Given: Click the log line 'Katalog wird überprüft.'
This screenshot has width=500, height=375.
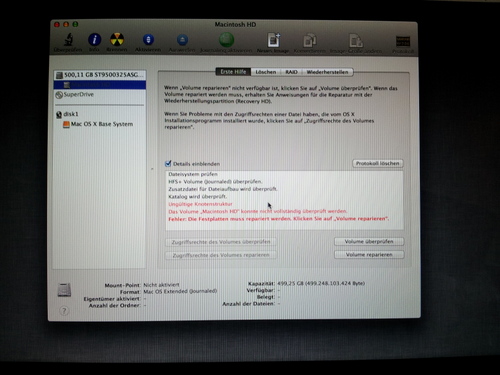Looking at the screenshot, I should [198, 196].
